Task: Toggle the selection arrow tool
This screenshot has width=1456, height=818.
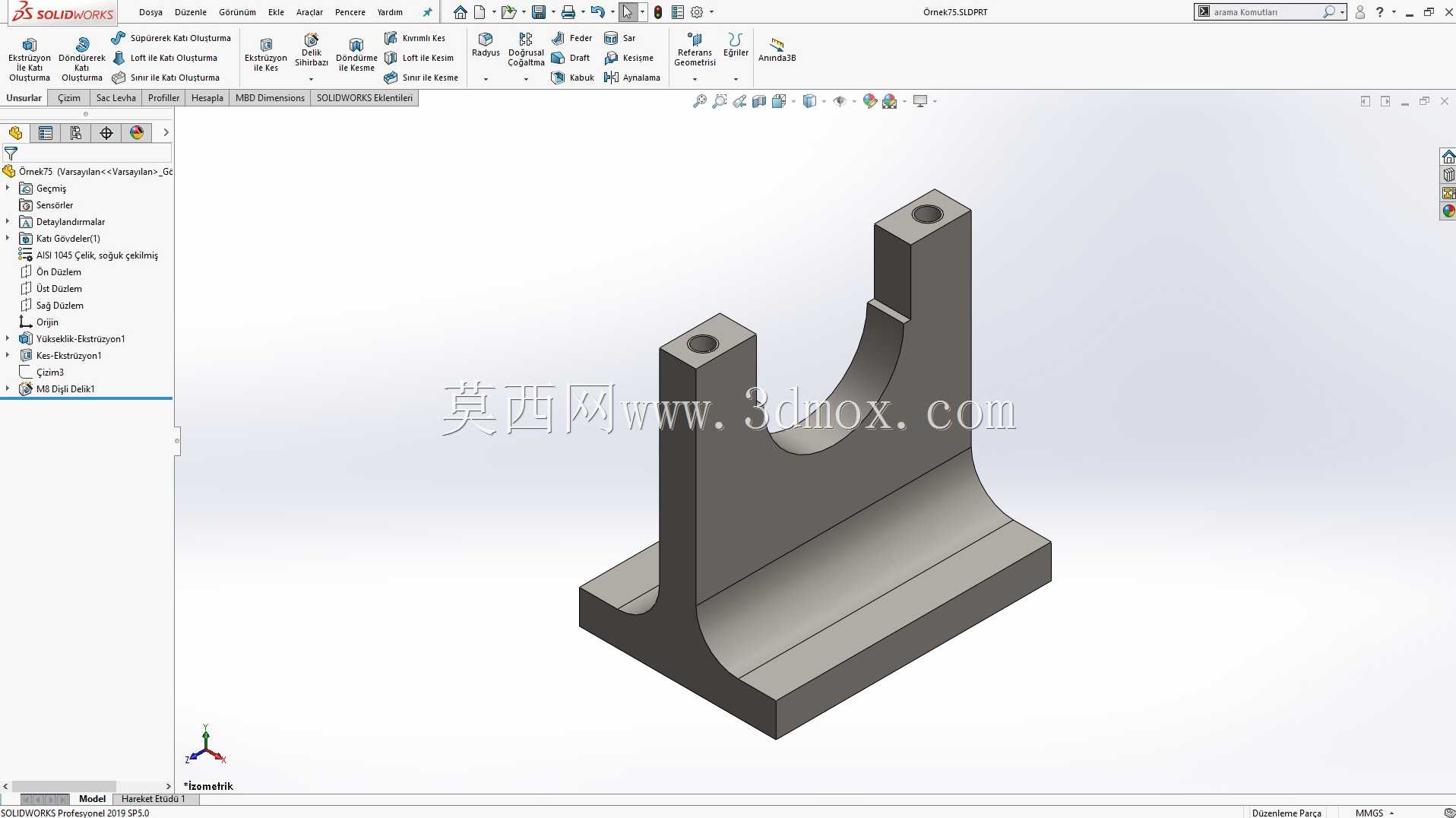Action: point(628,12)
